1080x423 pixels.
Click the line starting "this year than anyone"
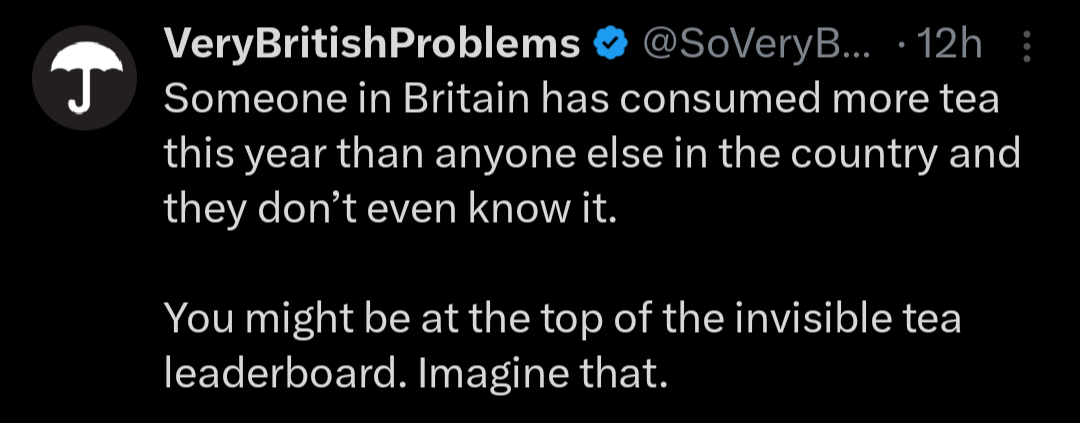click(590, 155)
